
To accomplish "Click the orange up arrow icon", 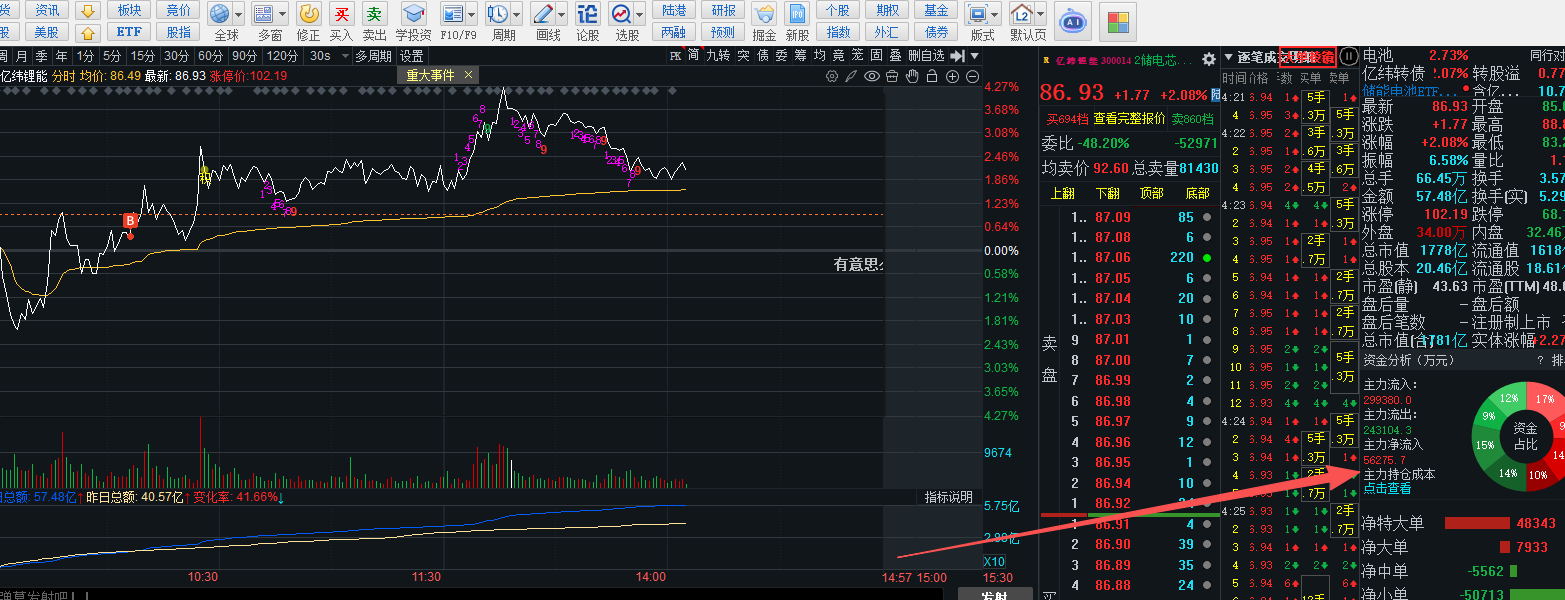I will coord(89,32).
